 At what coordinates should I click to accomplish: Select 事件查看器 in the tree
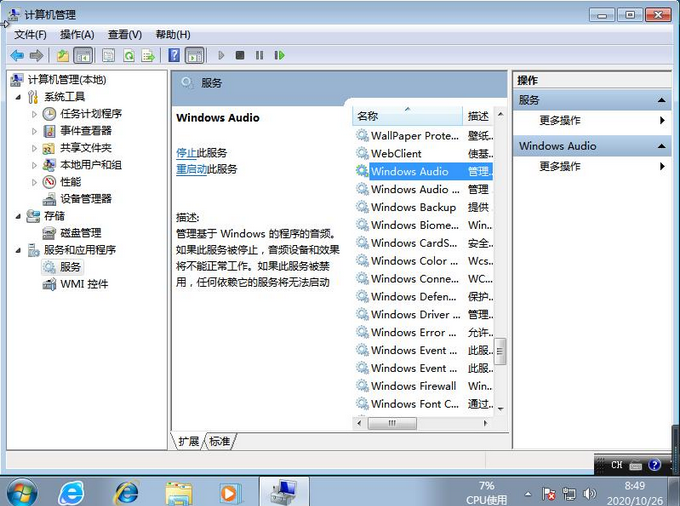pos(86,131)
